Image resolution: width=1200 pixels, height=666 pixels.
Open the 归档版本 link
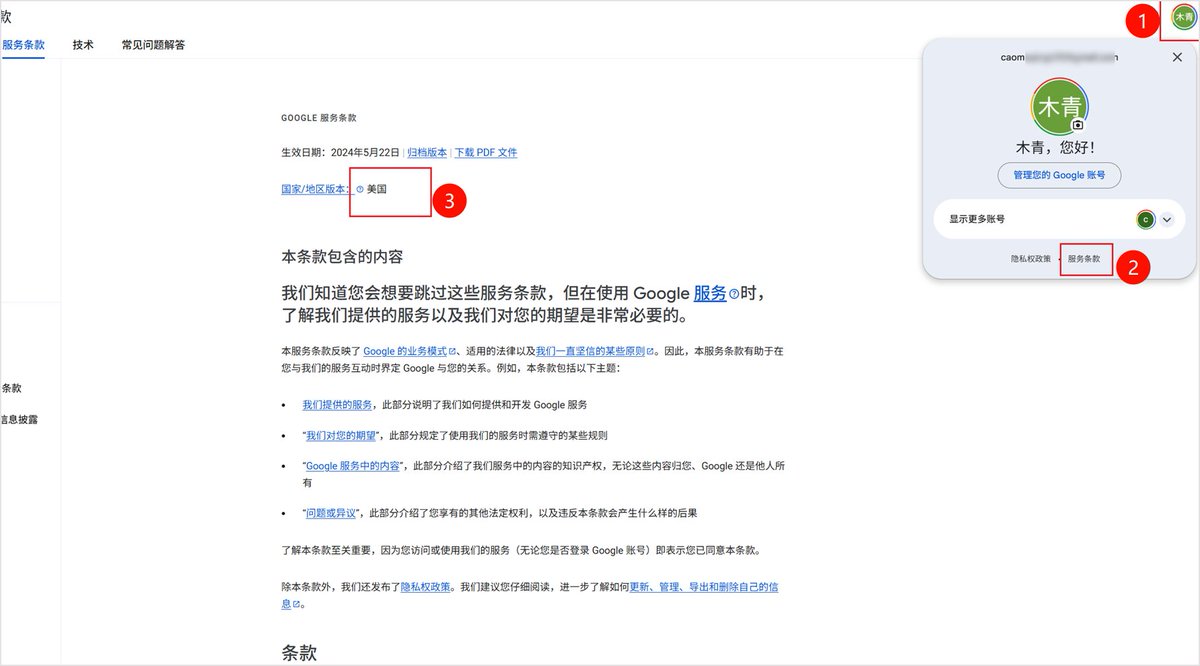(x=427, y=153)
